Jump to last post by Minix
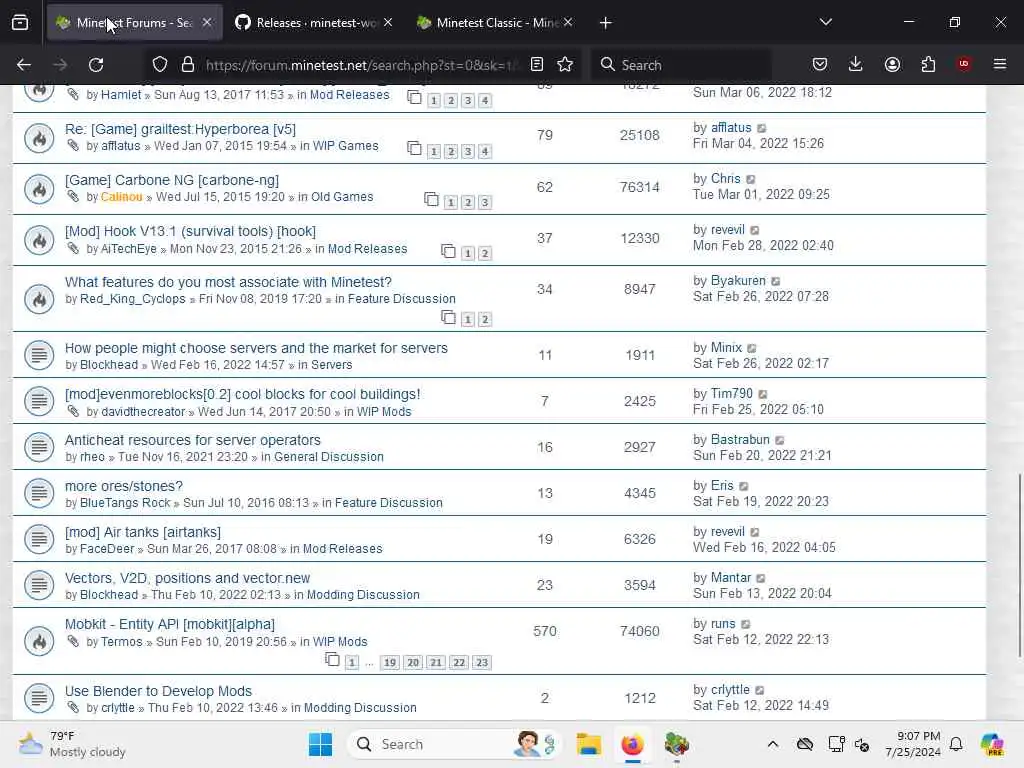This screenshot has height=768, width=1024. tap(752, 349)
